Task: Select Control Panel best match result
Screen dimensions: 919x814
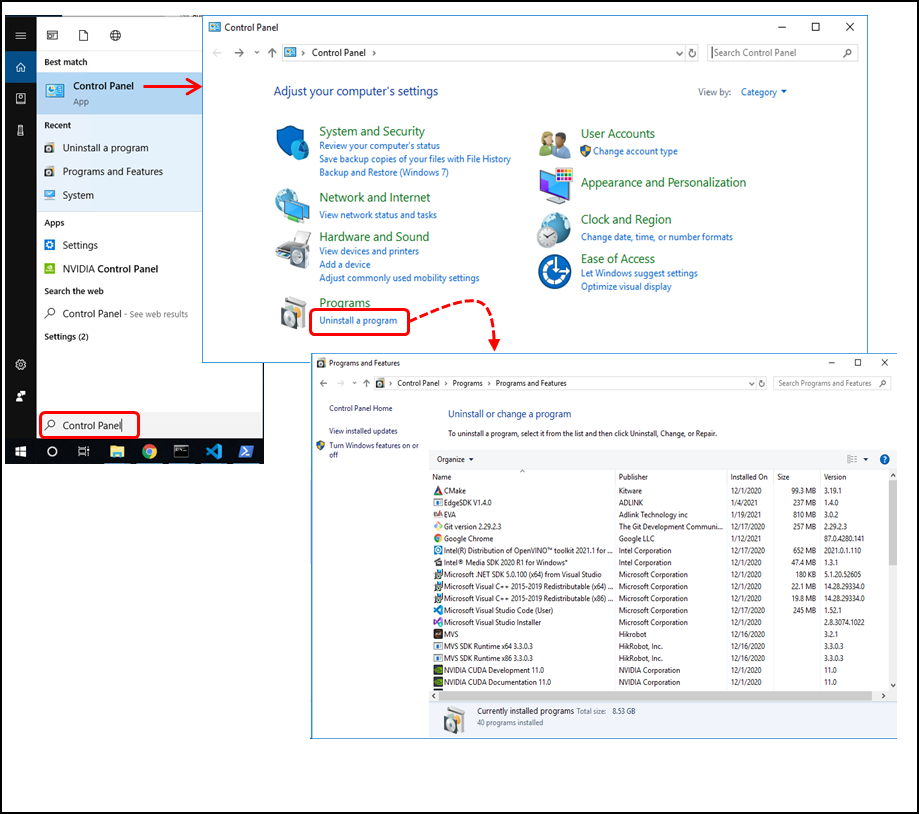Action: pyautogui.click(x=103, y=92)
